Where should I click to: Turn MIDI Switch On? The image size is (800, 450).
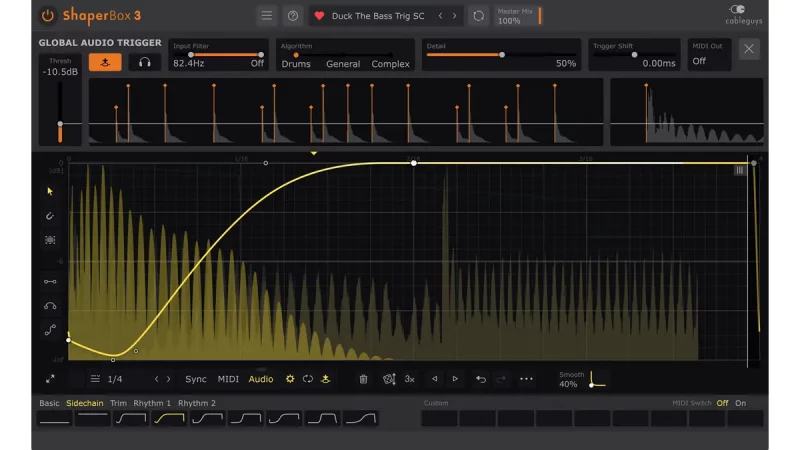pos(741,403)
